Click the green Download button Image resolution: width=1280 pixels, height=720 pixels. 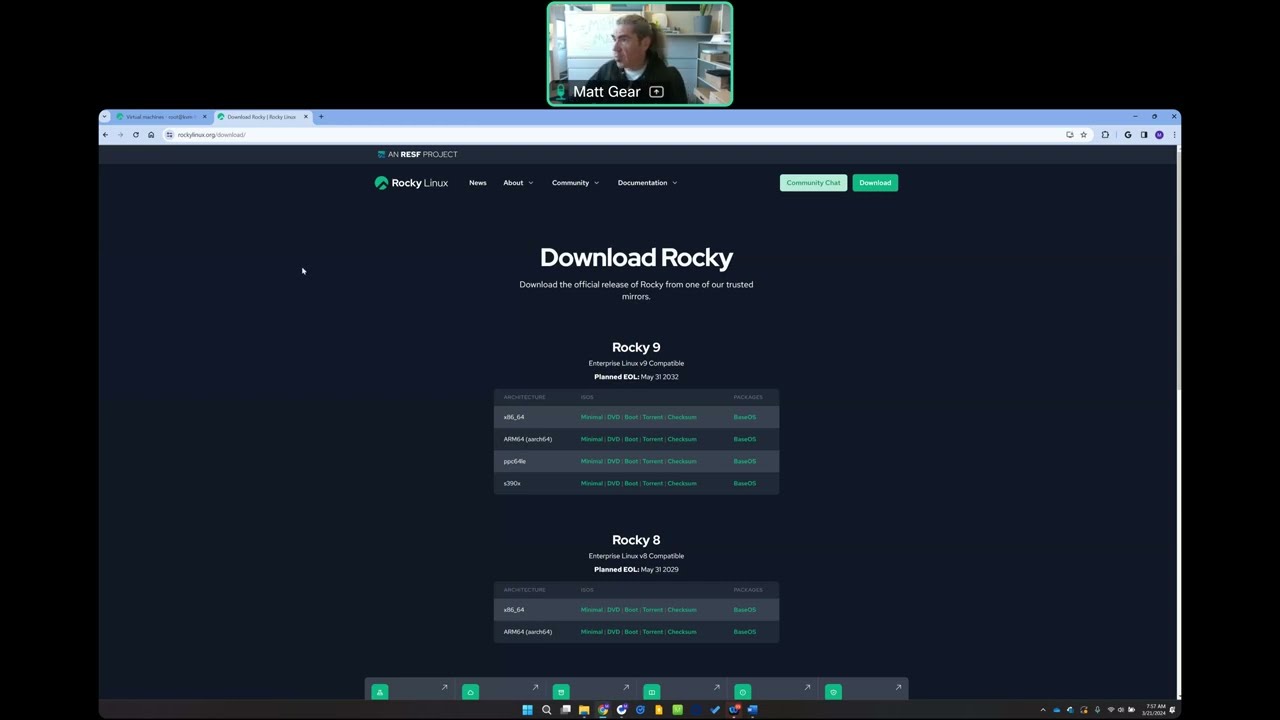click(x=875, y=183)
